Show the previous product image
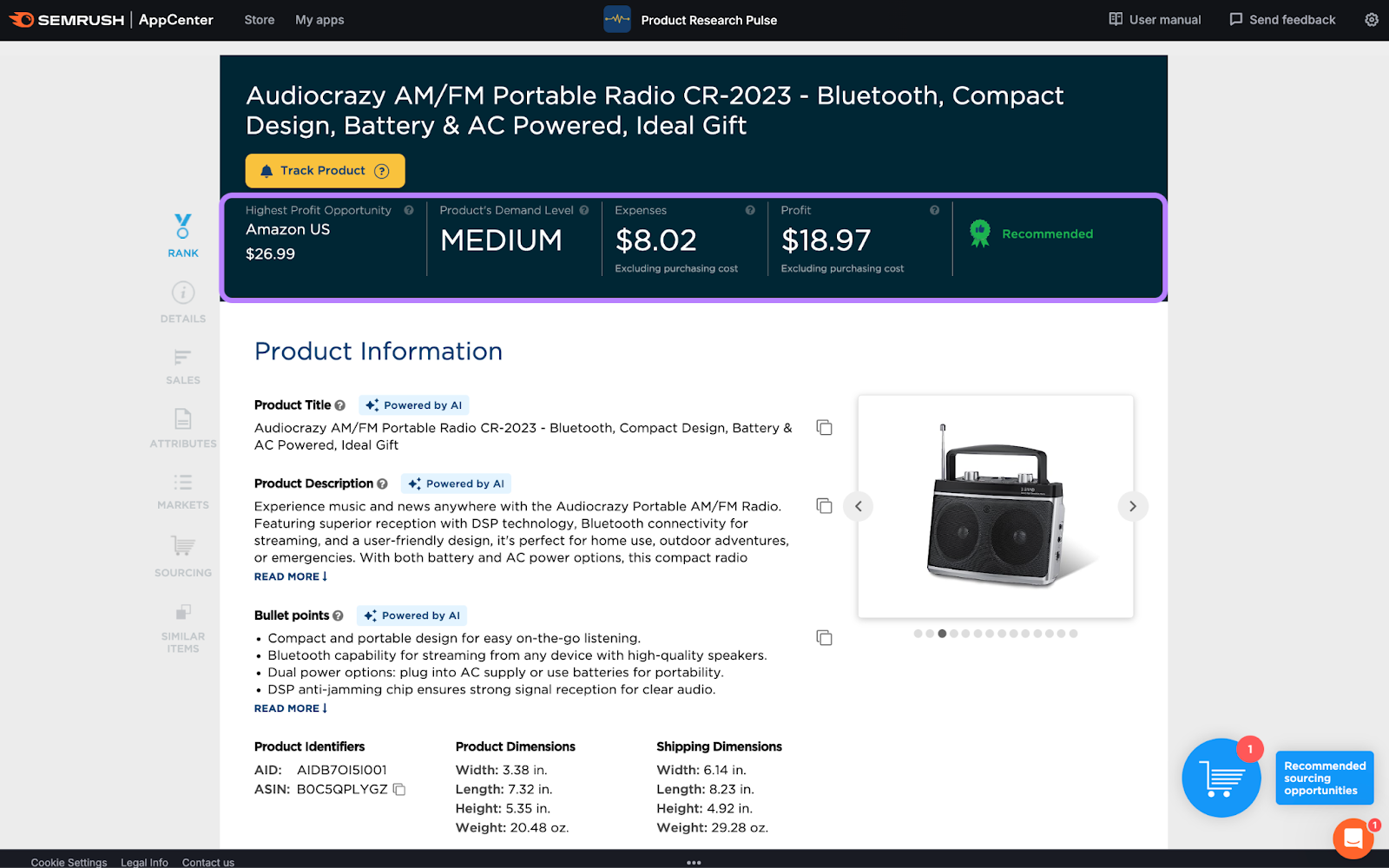This screenshot has width=1389, height=868. [859, 506]
